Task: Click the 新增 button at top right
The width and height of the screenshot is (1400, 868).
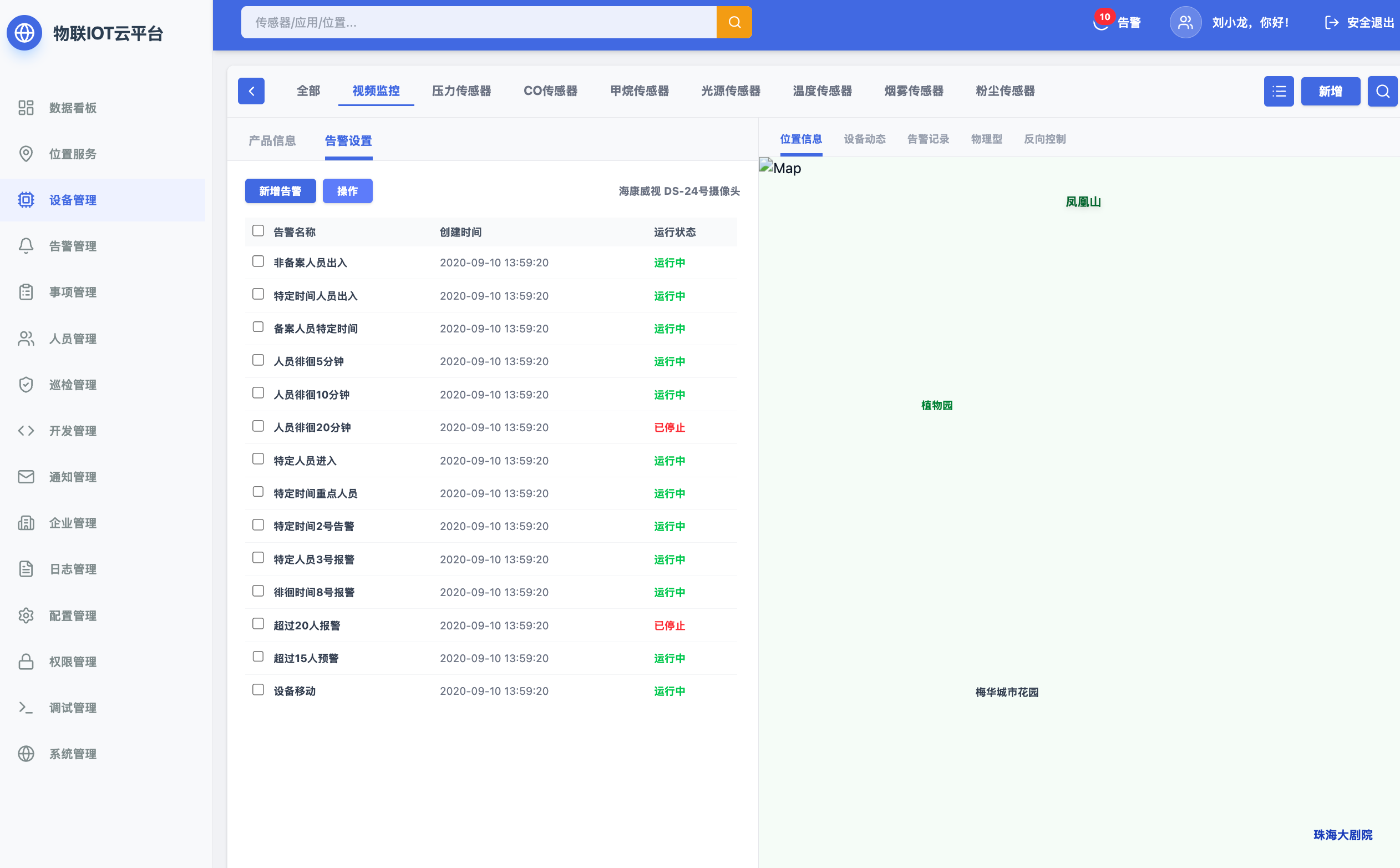Action: [x=1331, y=91]
